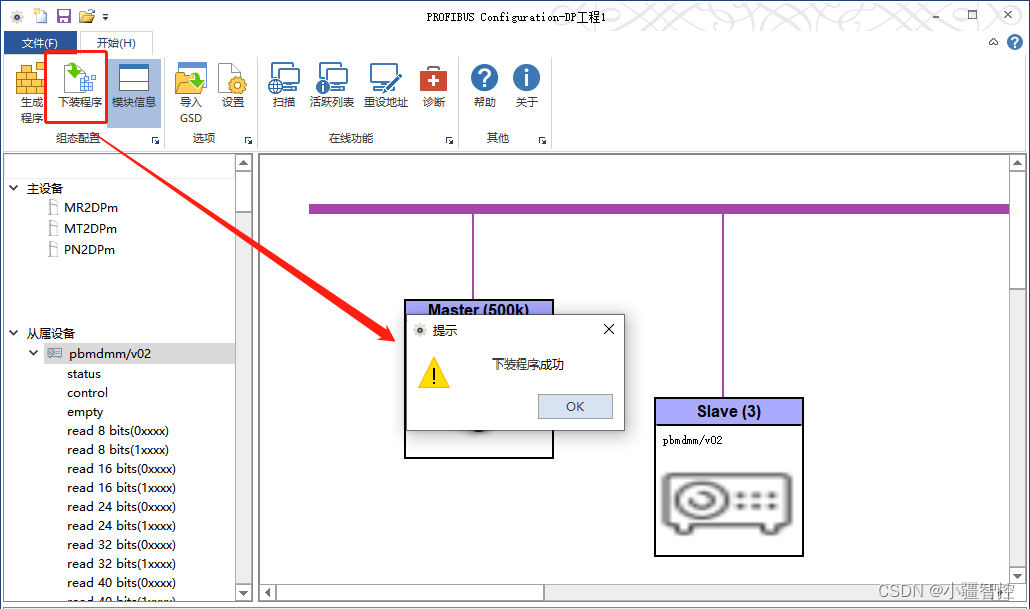
Task: Select the empty module
Action: (x=85, y=412)
